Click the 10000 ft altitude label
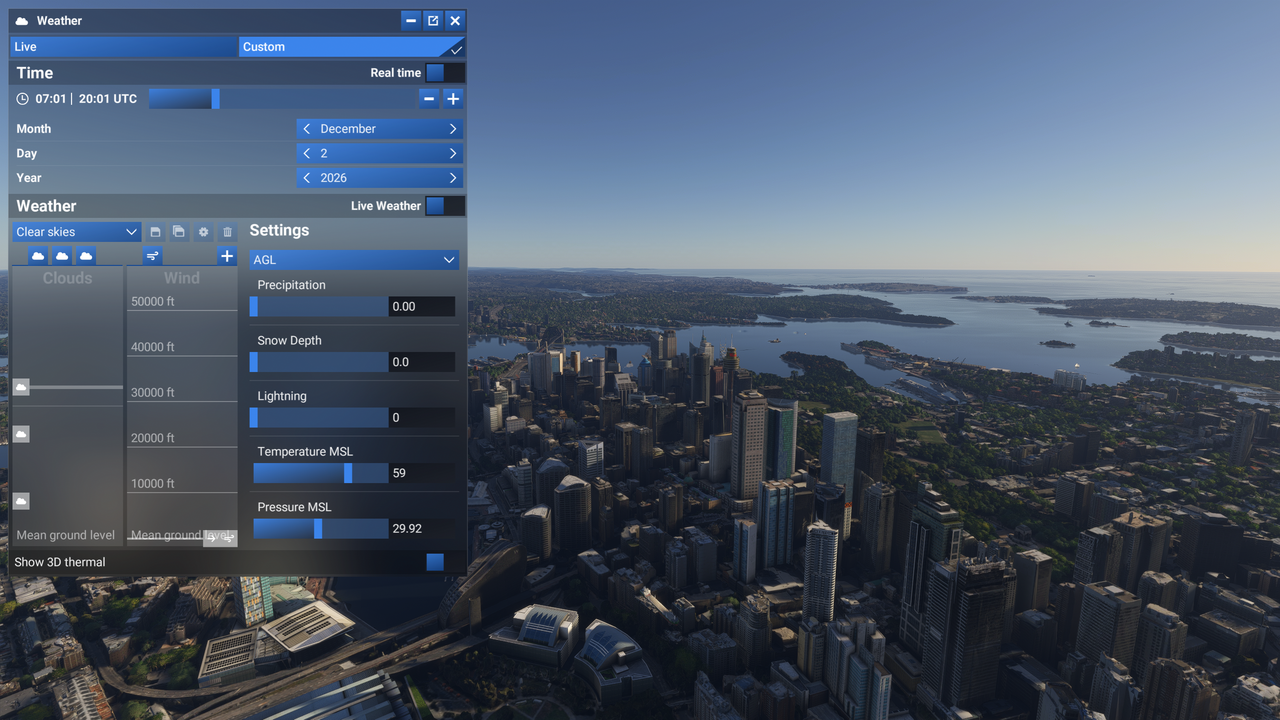The height and width of the screenshot is (720, 1280). [153, 483]
